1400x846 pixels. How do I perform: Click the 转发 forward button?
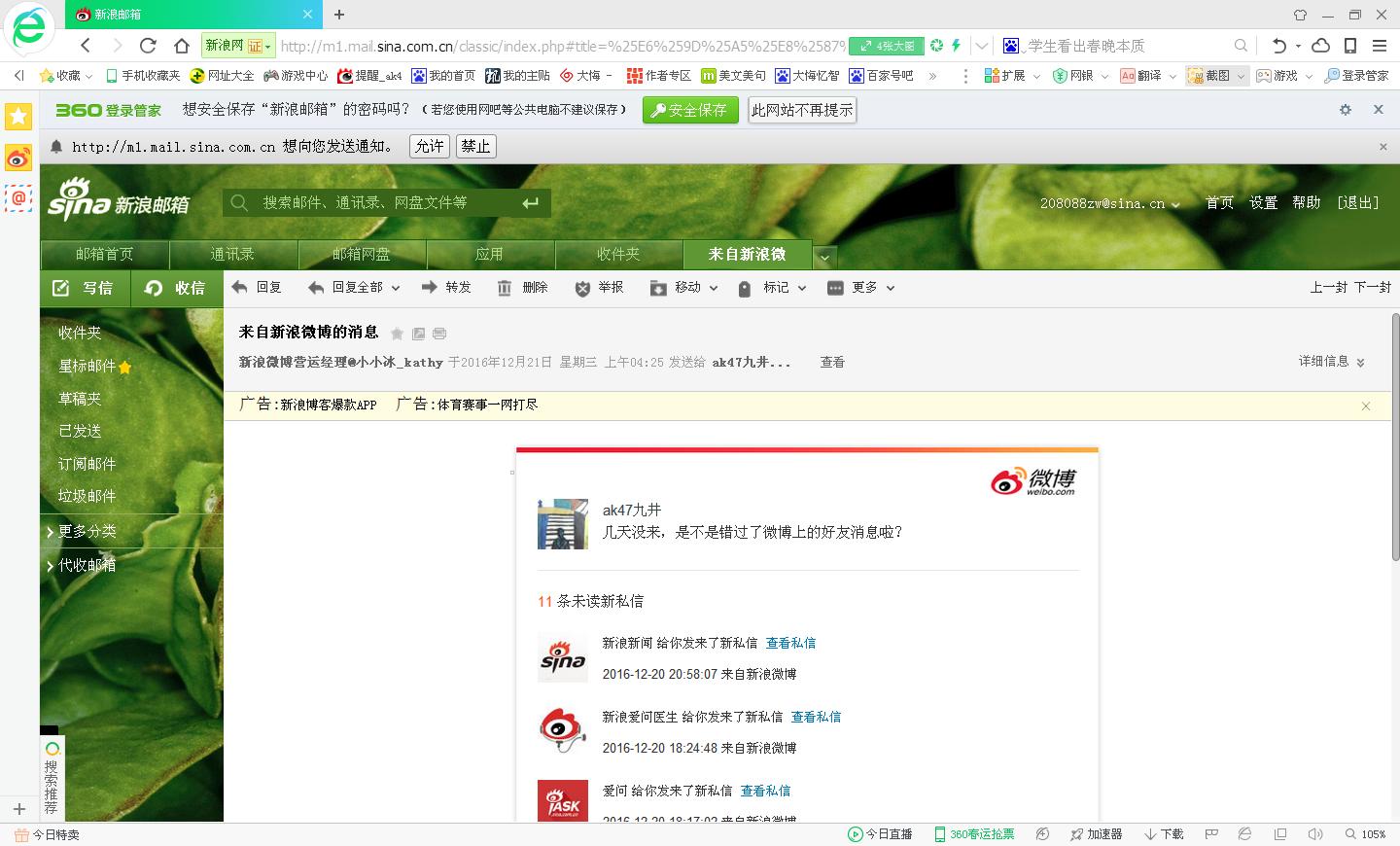[x=446, y=288]
